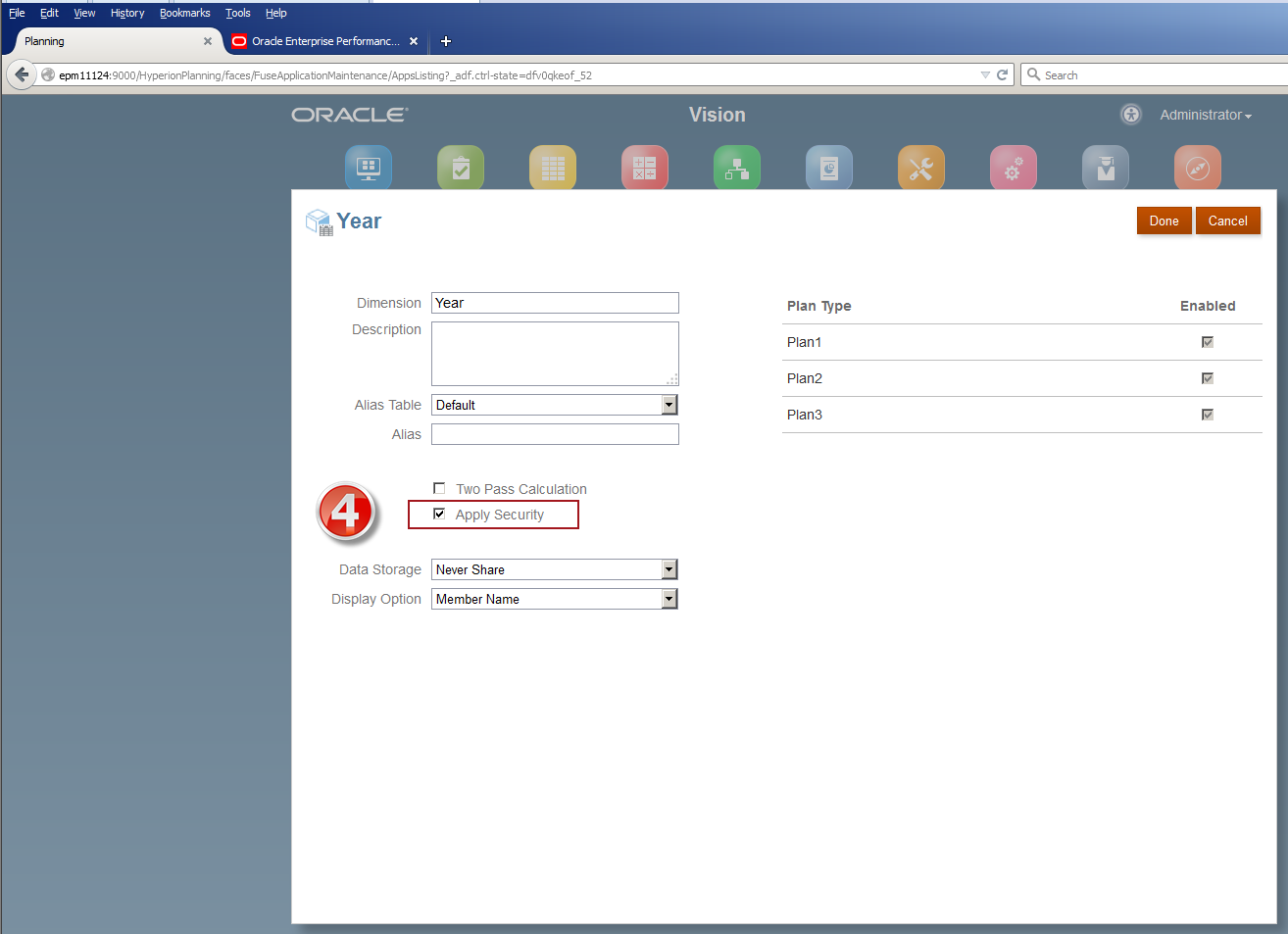This screenshot has height=934, width=1288.
Task: Toggle the Plan3 Enabled checkbox
Action: click(1208, 415)
